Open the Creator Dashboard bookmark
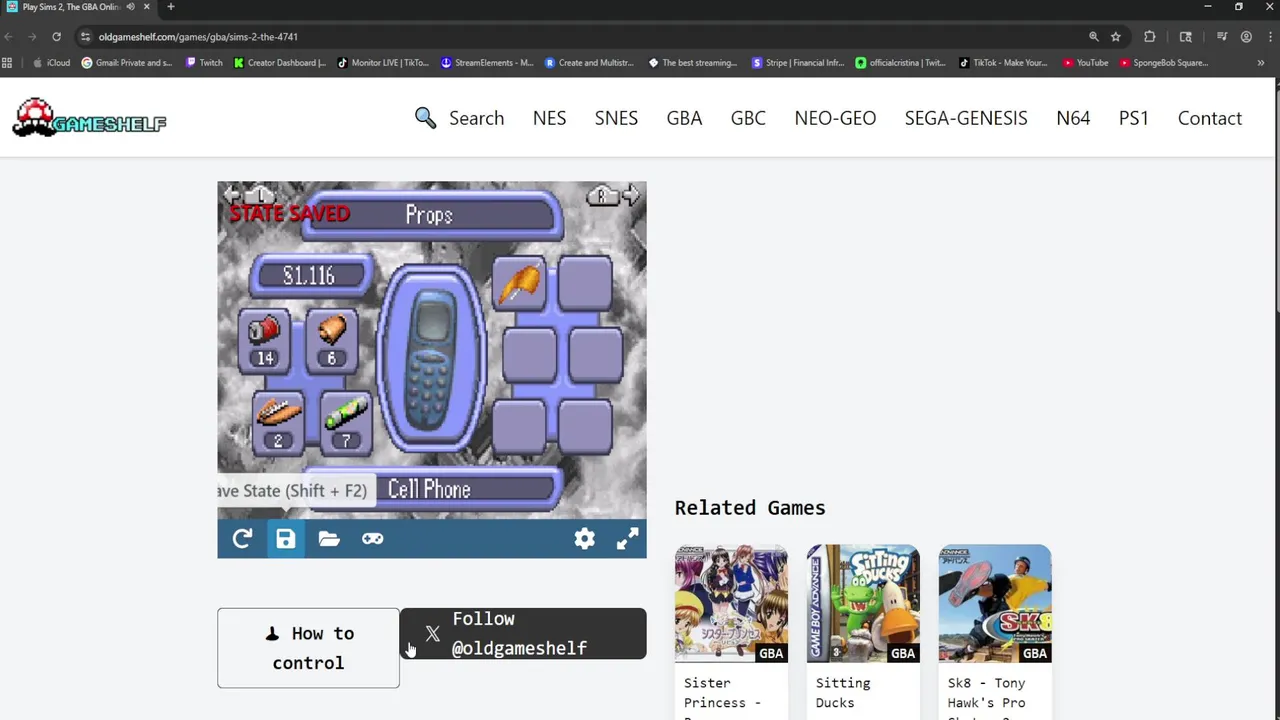The image size is (1280, 720). (x=280, y=63)
